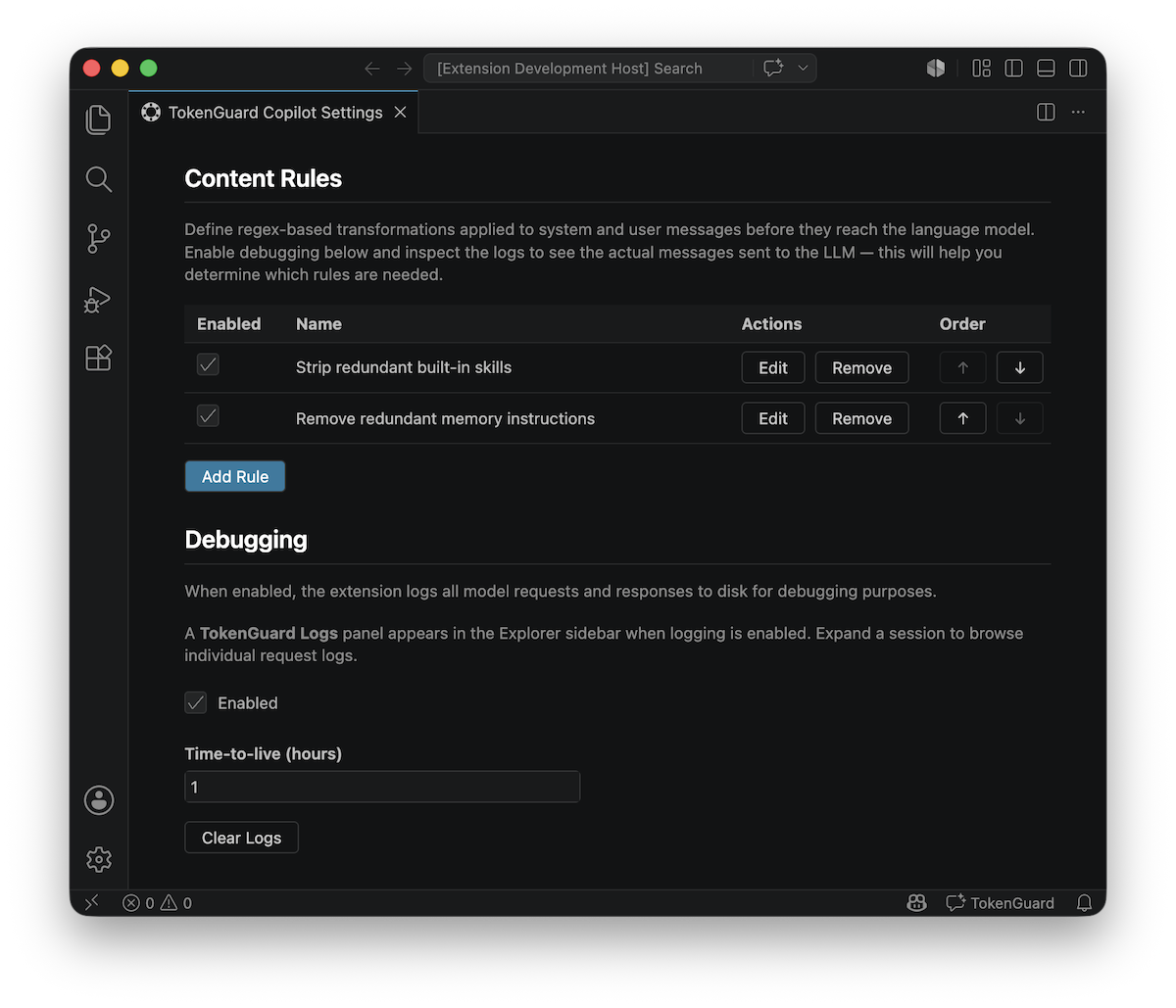The width and height of the screenshot is (1176, 1008).
Task: Open editor More Actions ellipsis
Action: pos(1078,112)
